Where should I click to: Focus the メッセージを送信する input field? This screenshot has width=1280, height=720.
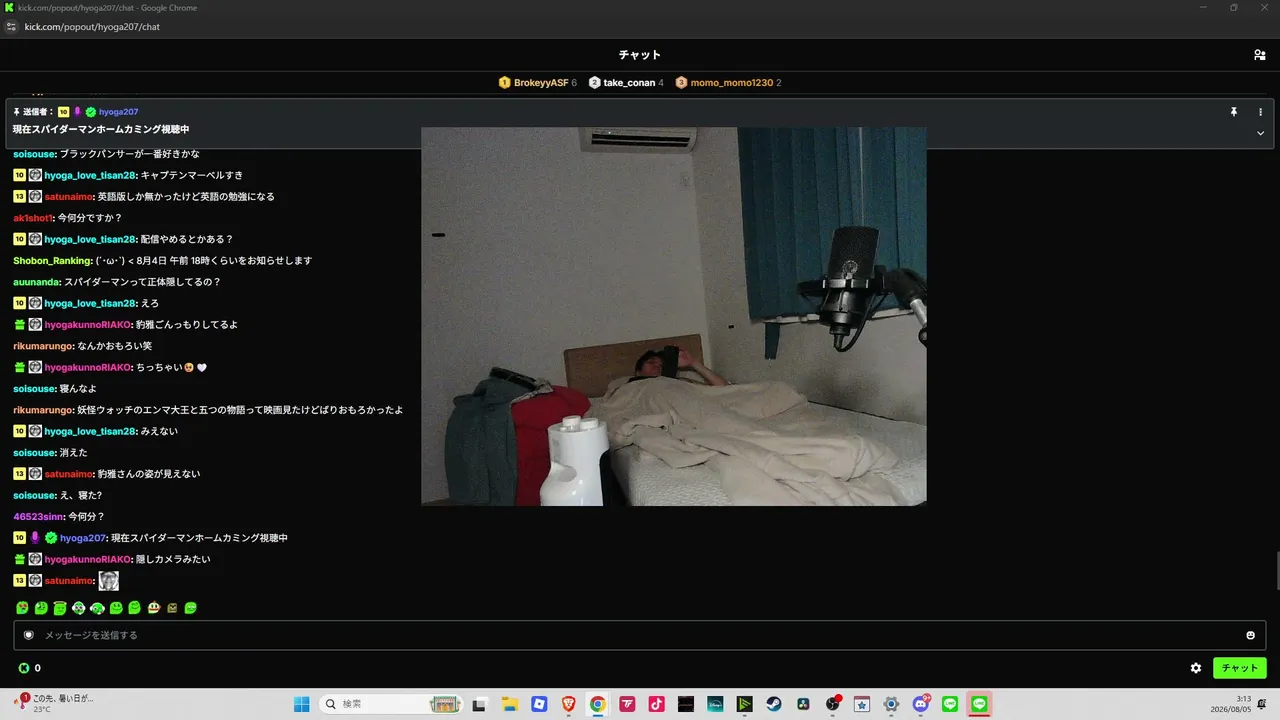click(640, 635)
